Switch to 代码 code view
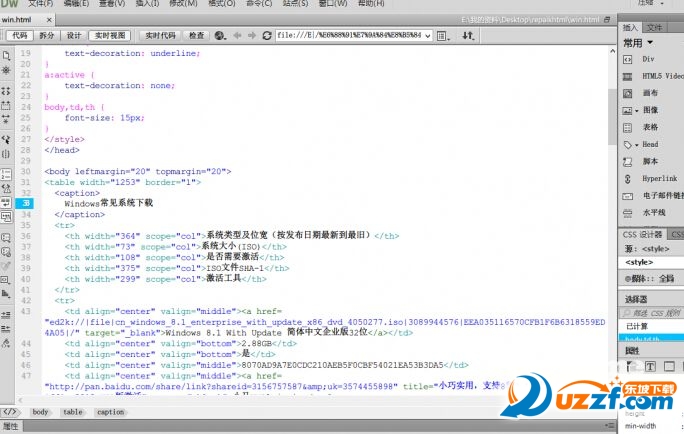This screenshot has width=684, height=434. click(x=20, y=35)
